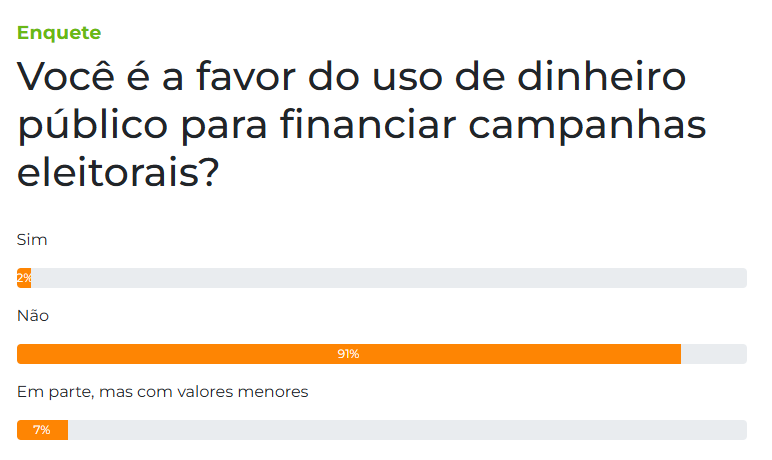This screenshot has width=772, height=460.
Task: Select the "Não" poll option label
Action: coord(33,316)
